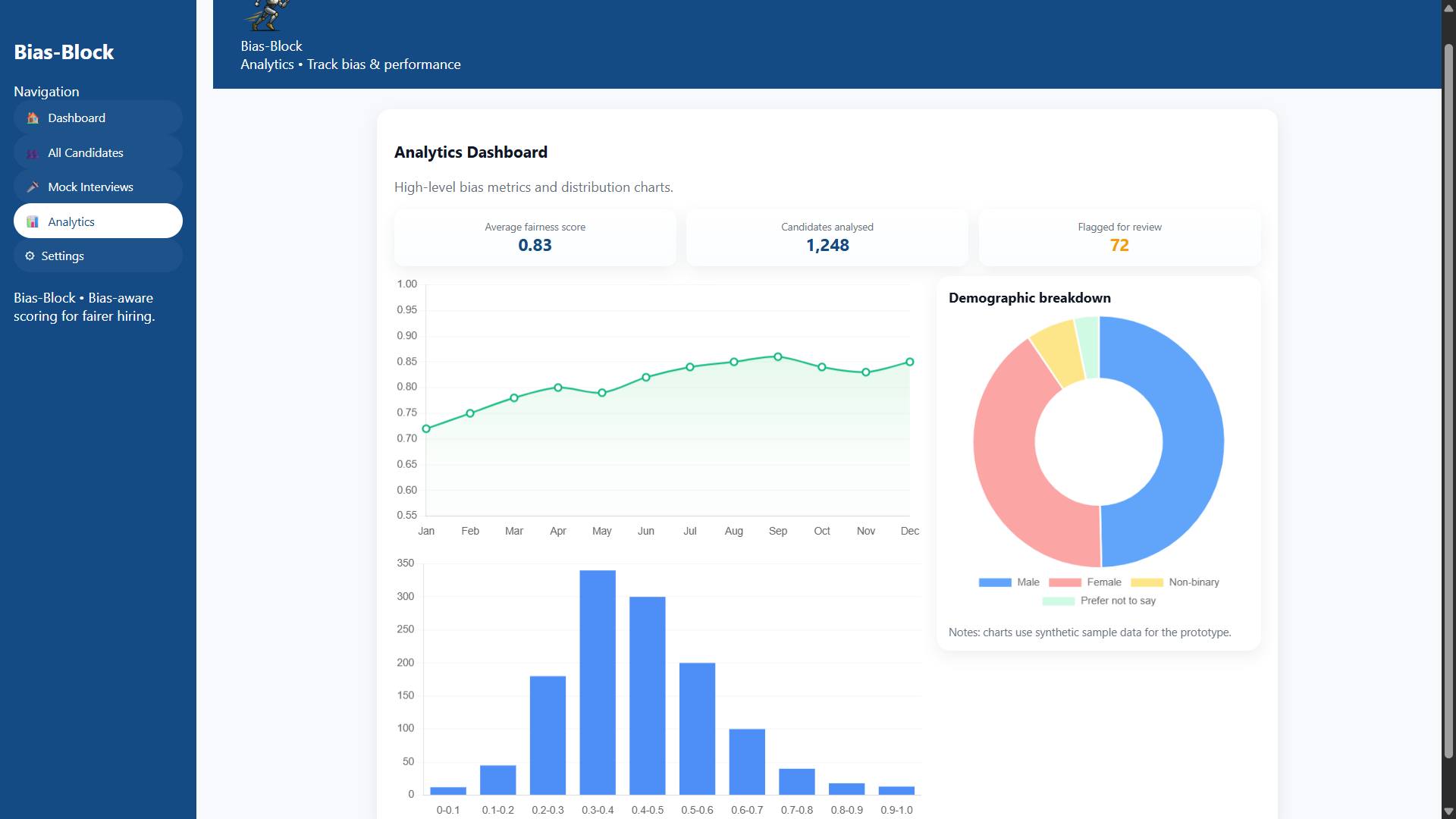Toggle Non-binary series in legend
This screenshot has width=1456, height=819.
click(1175, 582)
